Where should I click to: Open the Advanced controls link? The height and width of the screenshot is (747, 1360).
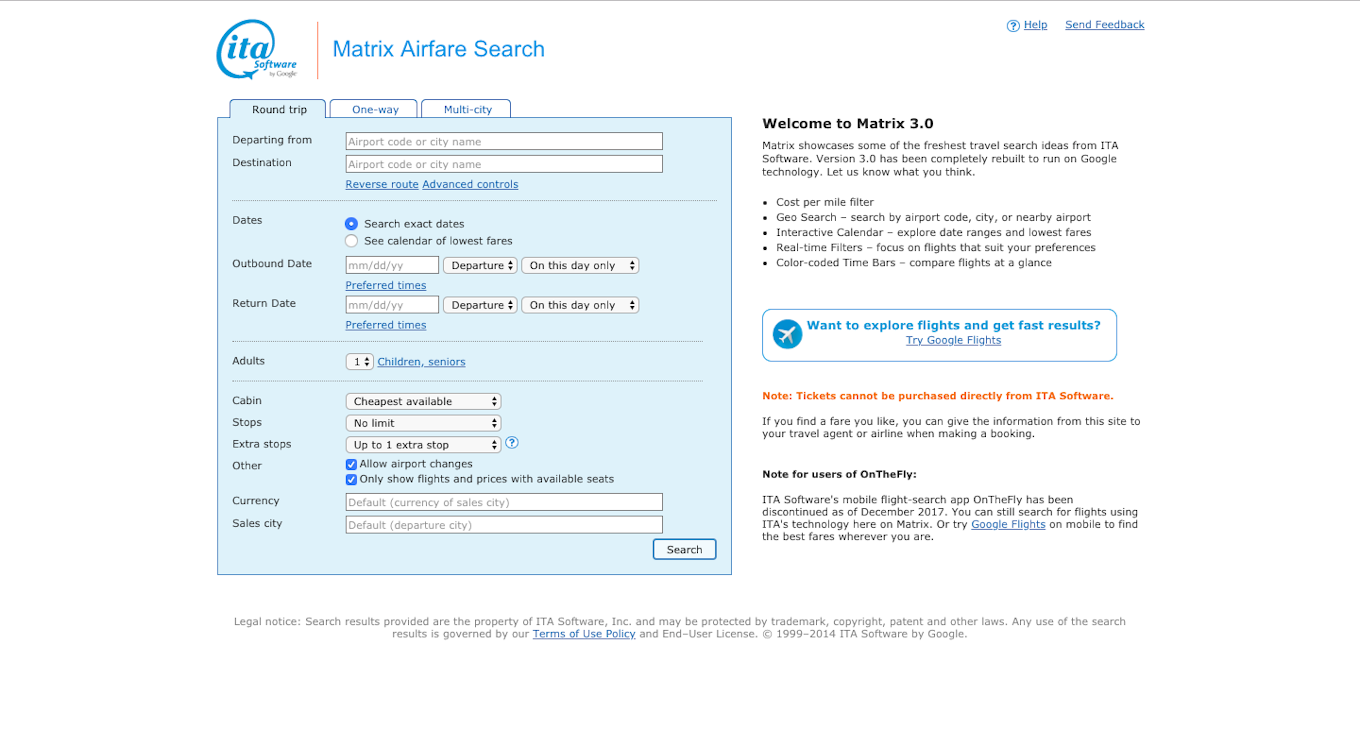point(470,185)
